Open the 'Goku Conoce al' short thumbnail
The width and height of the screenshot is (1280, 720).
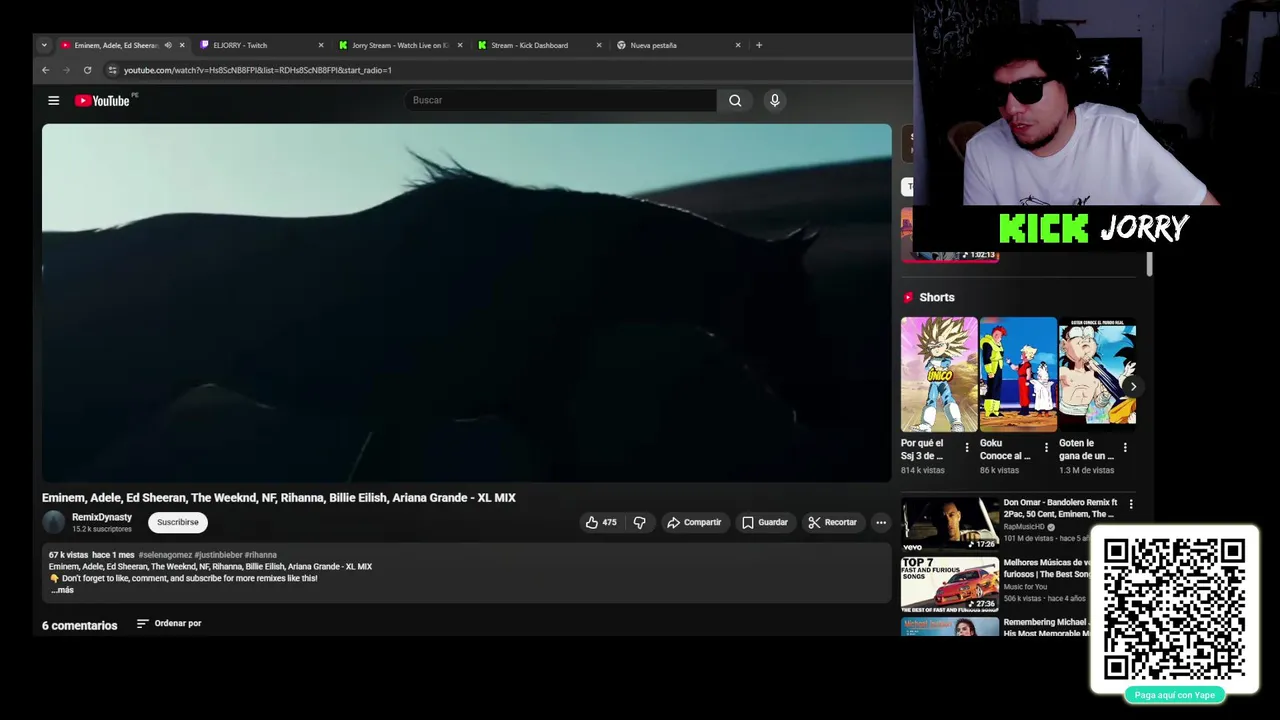[1018, 374]
